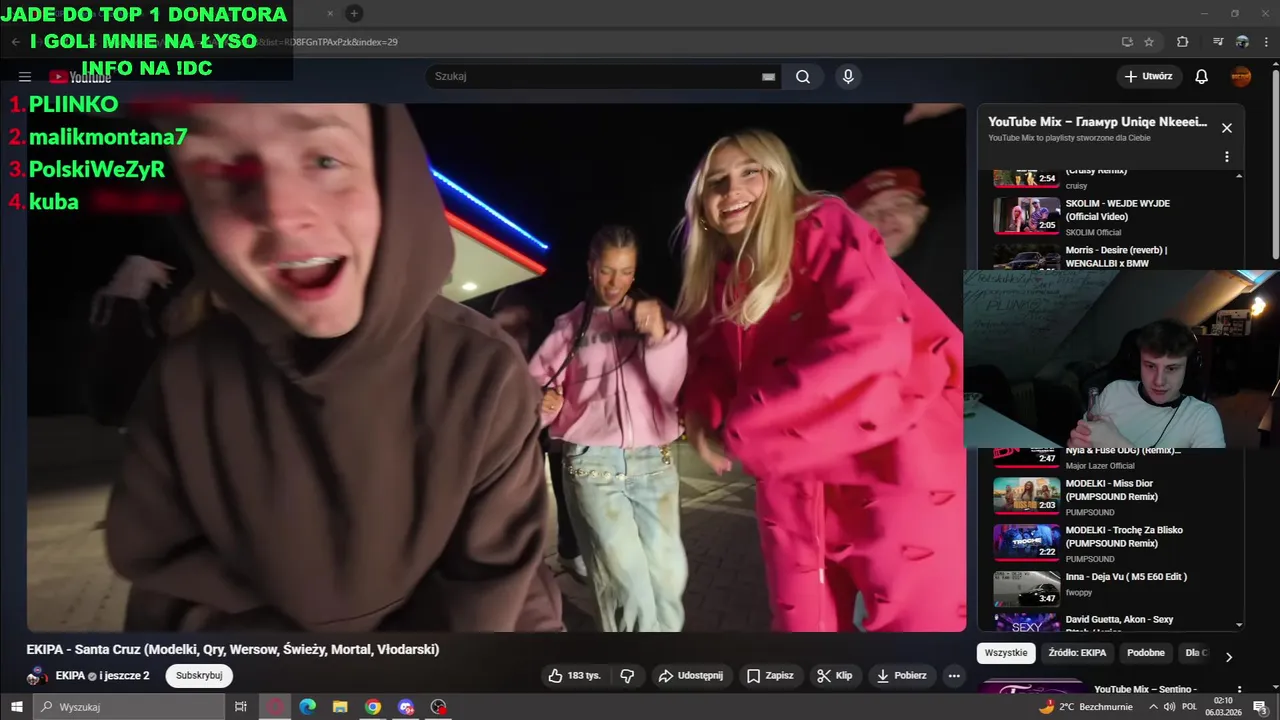Open options for YouTube Mix – Sentino item
The height and width of the screenshot is (720, 1280).
tap(1239, 690)
